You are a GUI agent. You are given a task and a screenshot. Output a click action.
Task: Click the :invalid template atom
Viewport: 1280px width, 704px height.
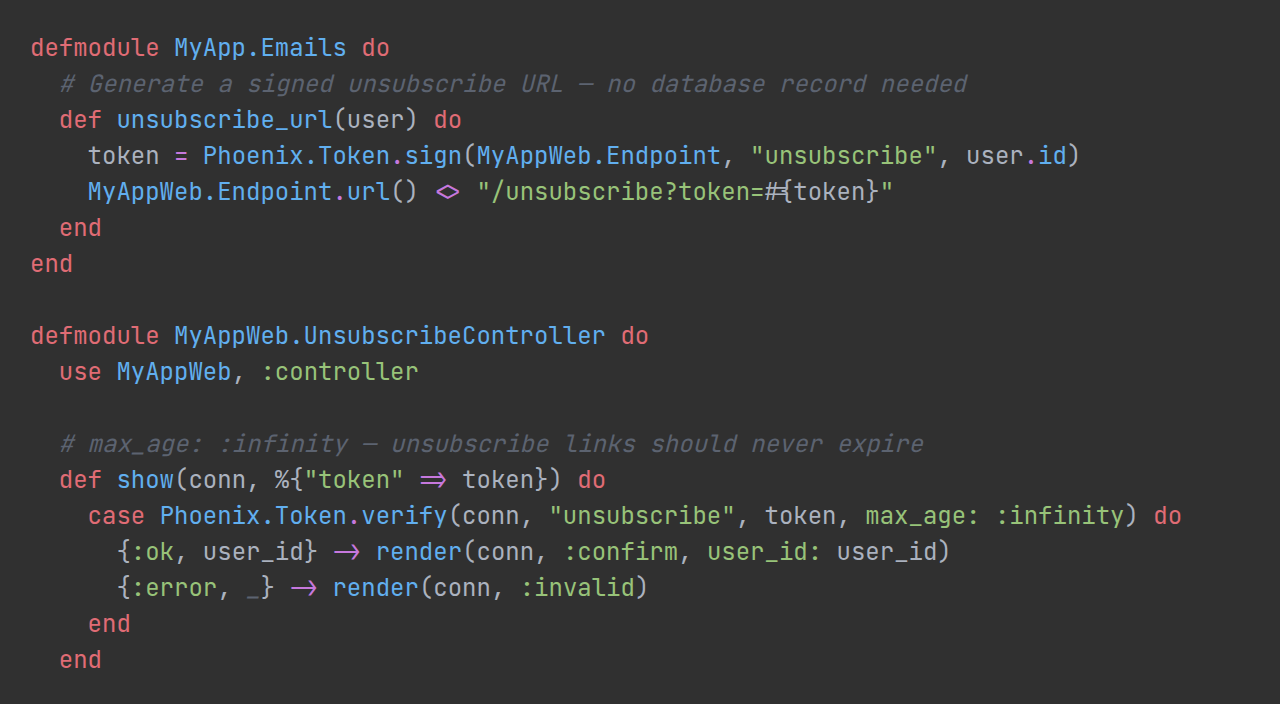click(x=578, y=588)
